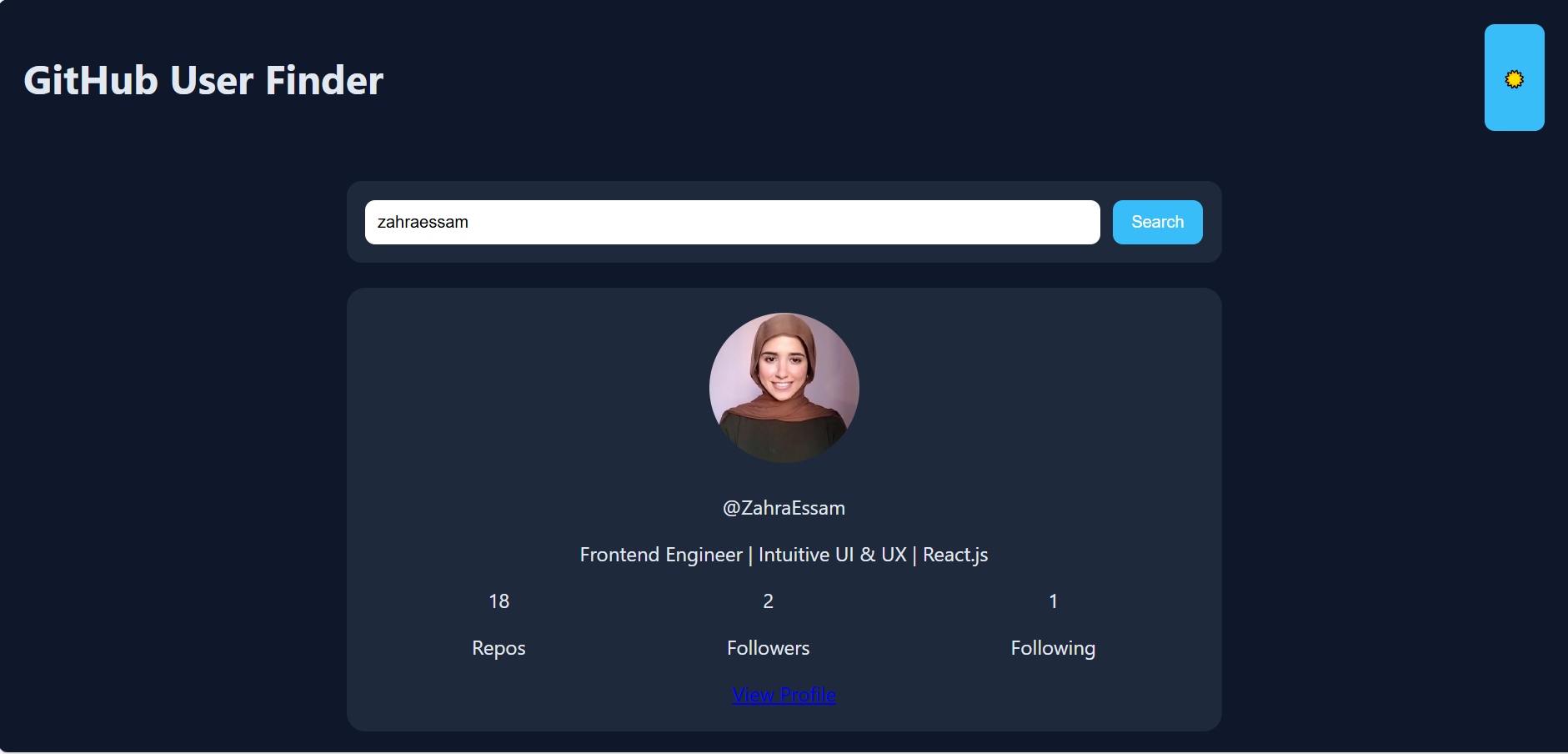The width and height of the screenshot is (1568, 754).
Task: Click ZahraEssam's profile avatar
Action: point(784,387)
